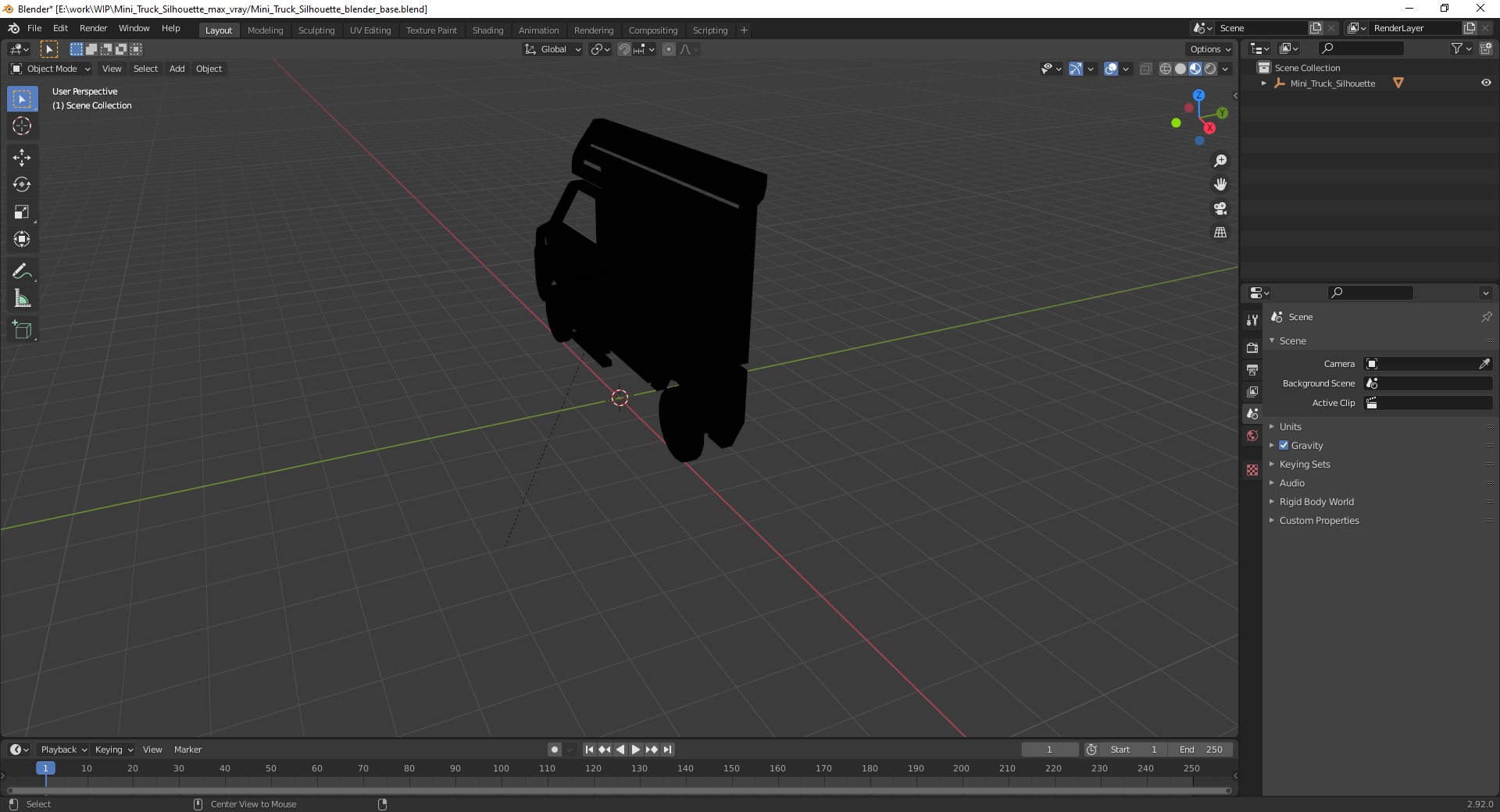
Task: Activate the Rotate tool
Action: tap(22, 185)
